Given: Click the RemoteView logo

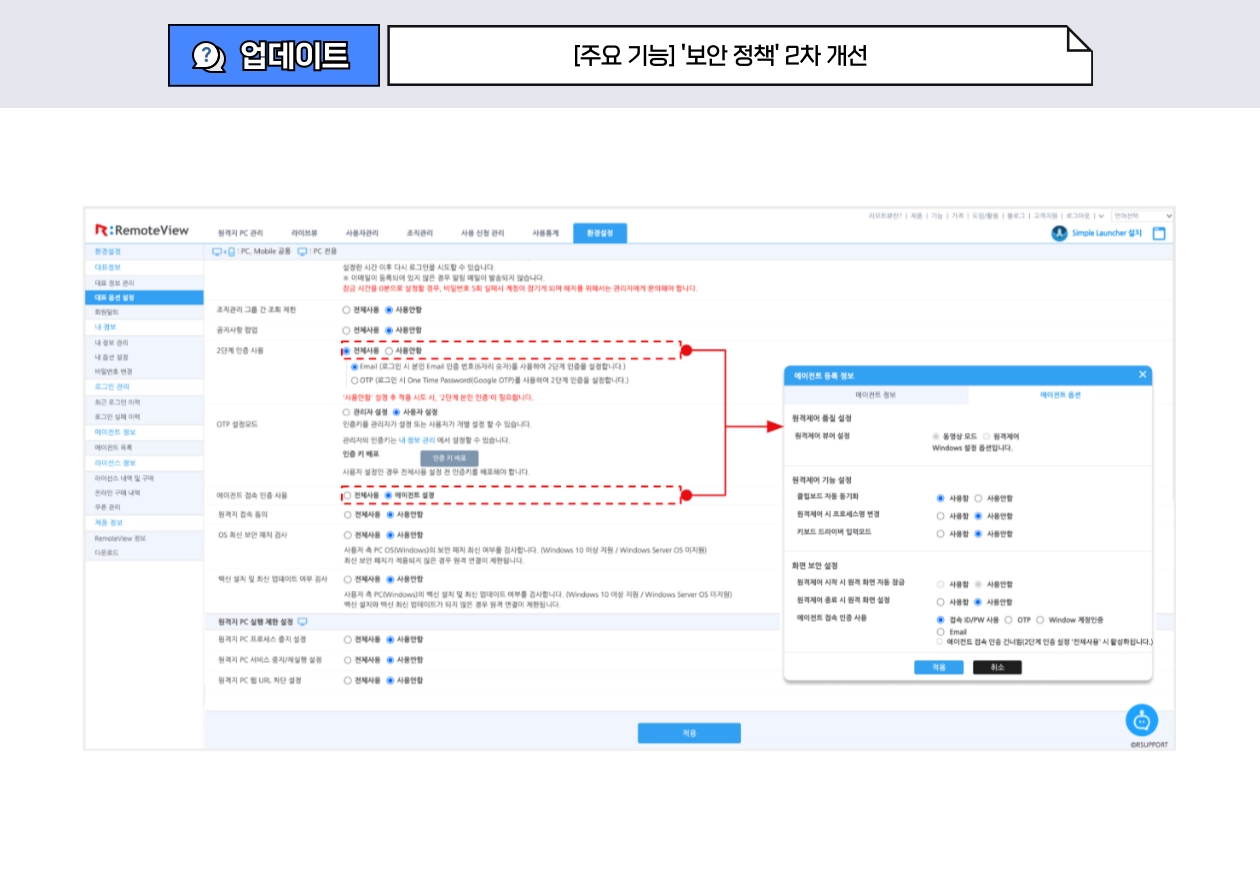Looking at the screenshot, I should (142, 230).
